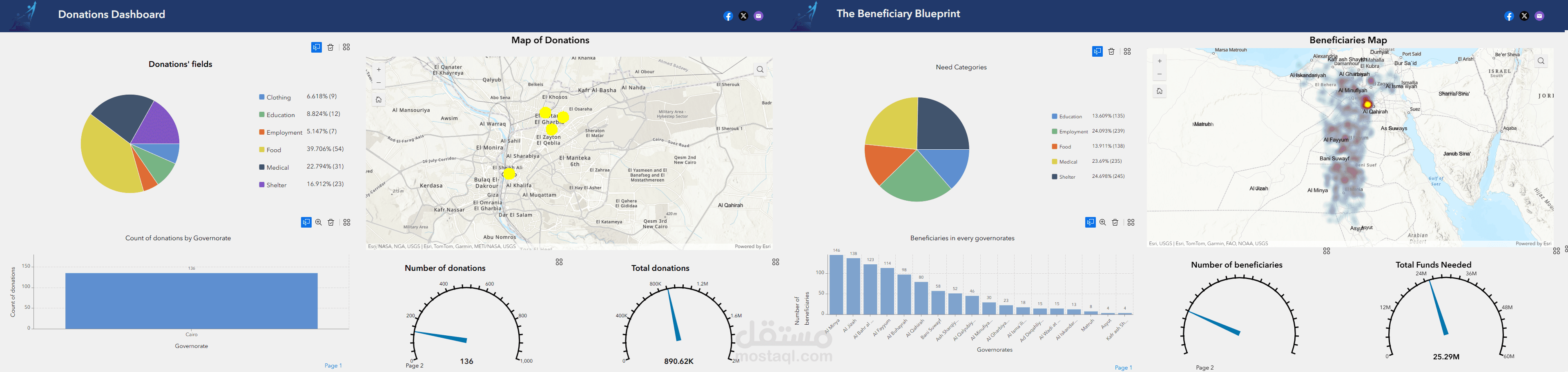Toggle selection tool above Need Categories pie

point(1097,52)
